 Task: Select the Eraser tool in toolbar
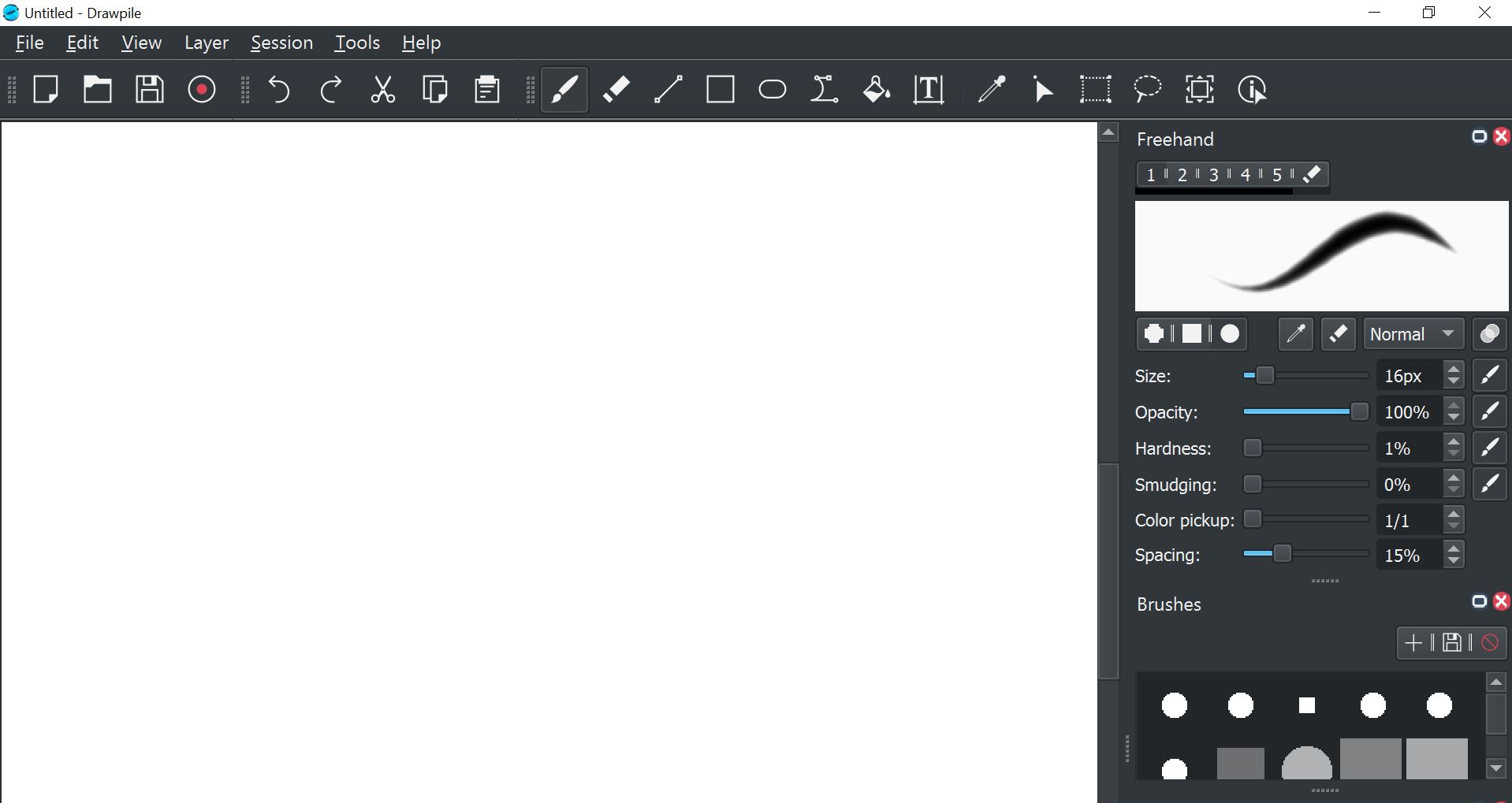point(616,90)
